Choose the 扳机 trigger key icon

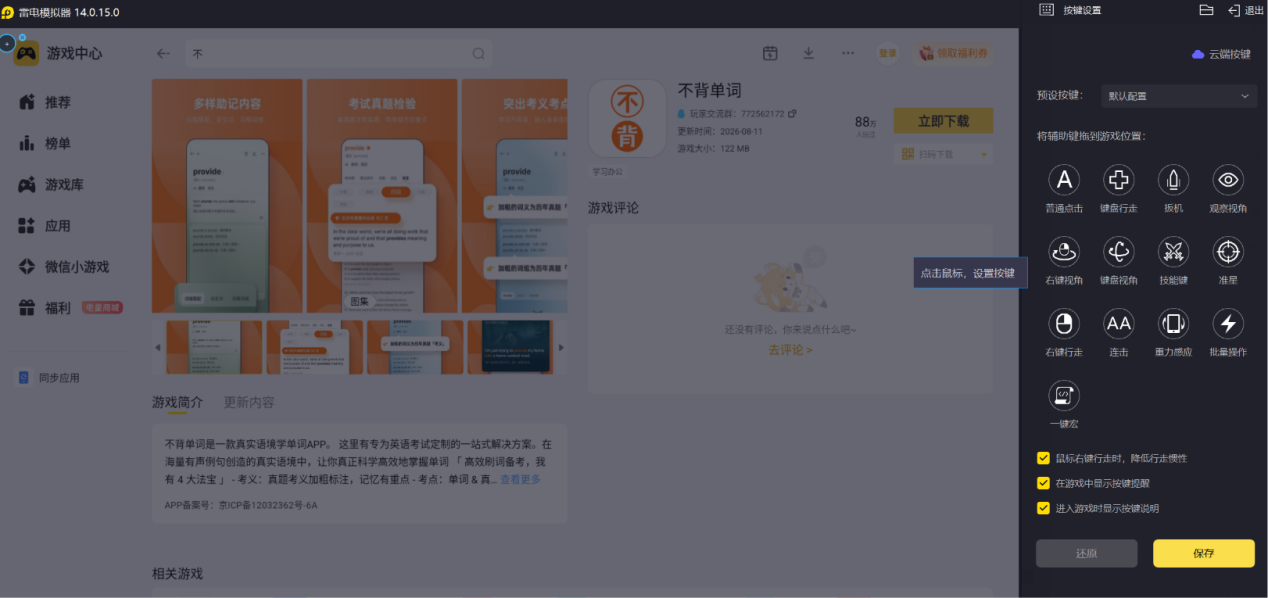click(1173, 180)
